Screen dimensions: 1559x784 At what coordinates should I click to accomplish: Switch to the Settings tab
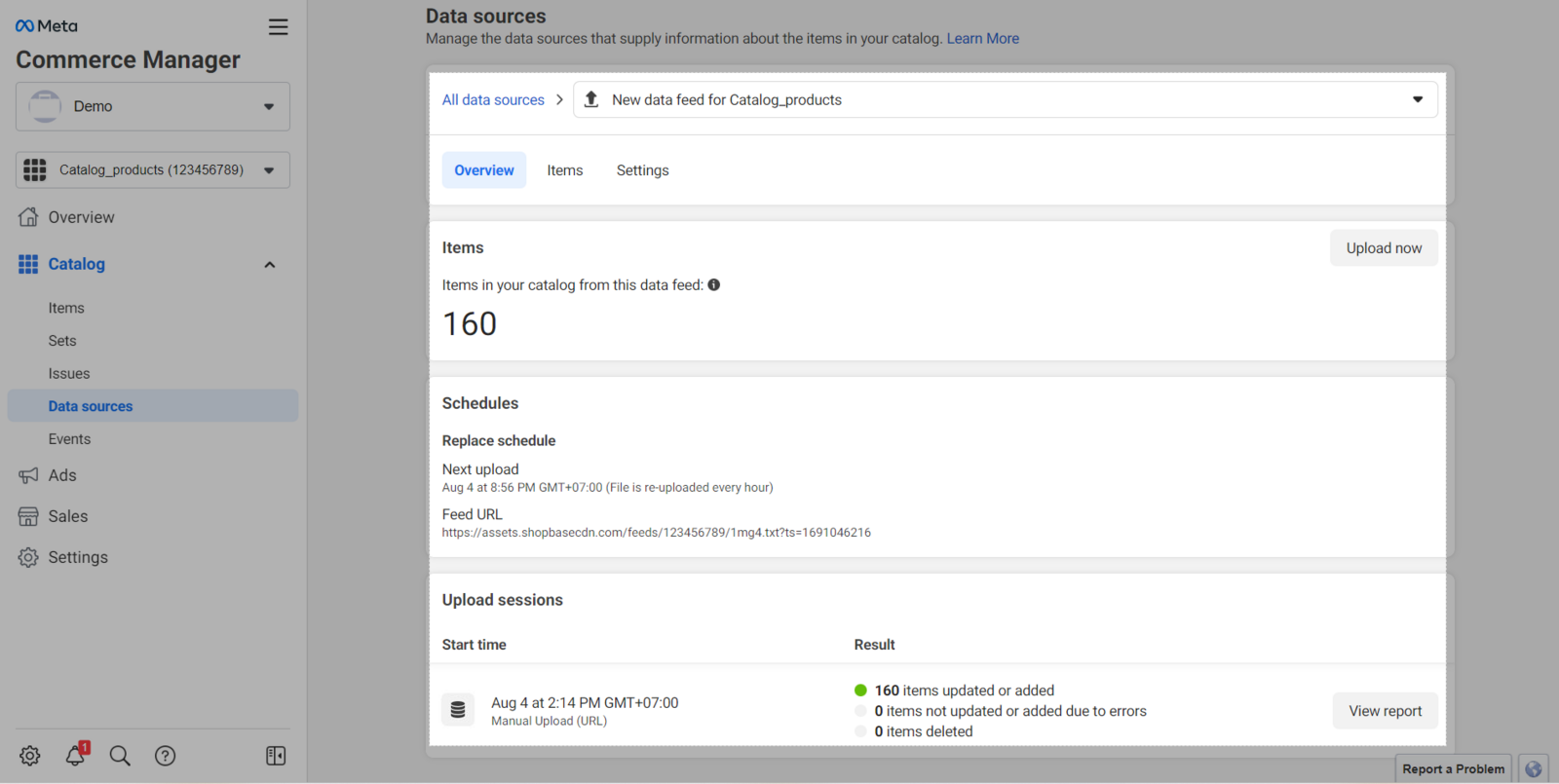point(643,170)
